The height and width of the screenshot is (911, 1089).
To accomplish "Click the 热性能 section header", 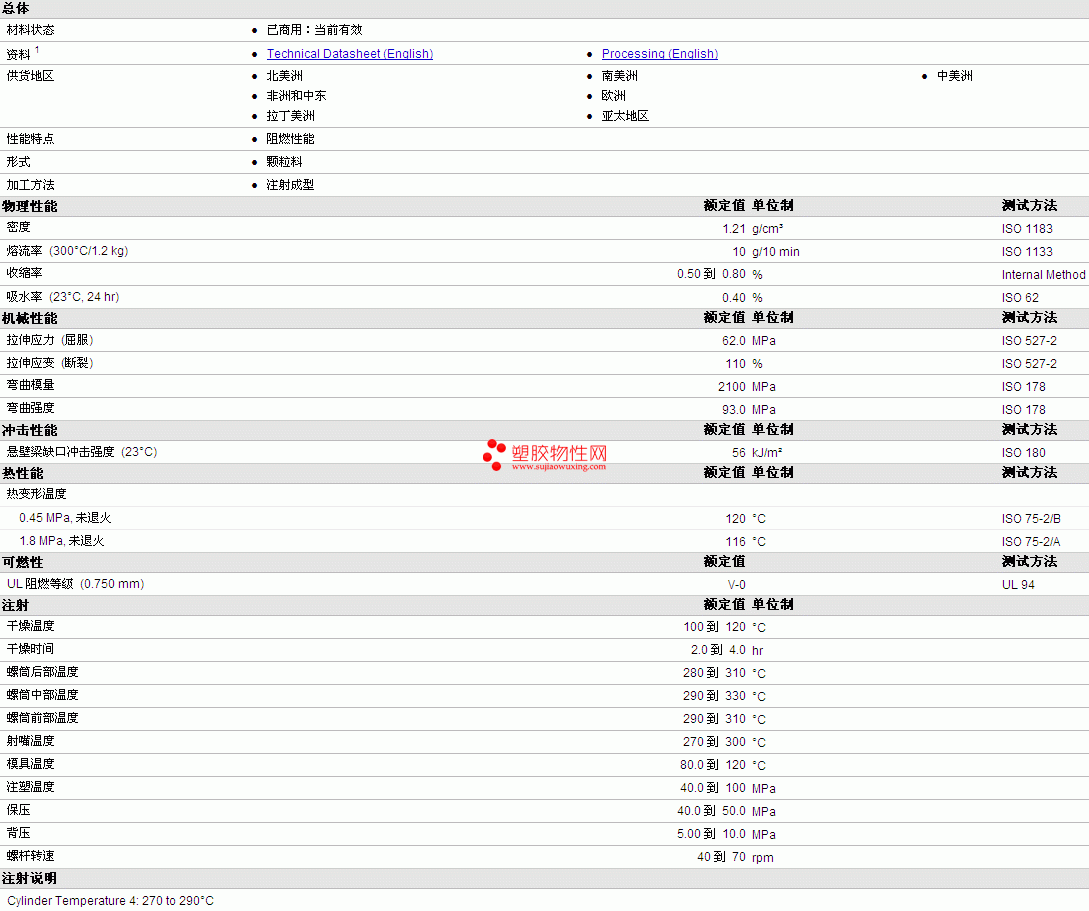I will point(23,474).
